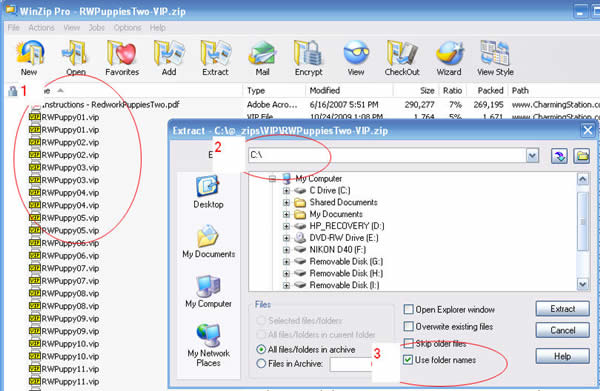This screenshot has width=600, height=391.
Task: Open the Help menu in menu bar
Action: click(x=158, y=28)
